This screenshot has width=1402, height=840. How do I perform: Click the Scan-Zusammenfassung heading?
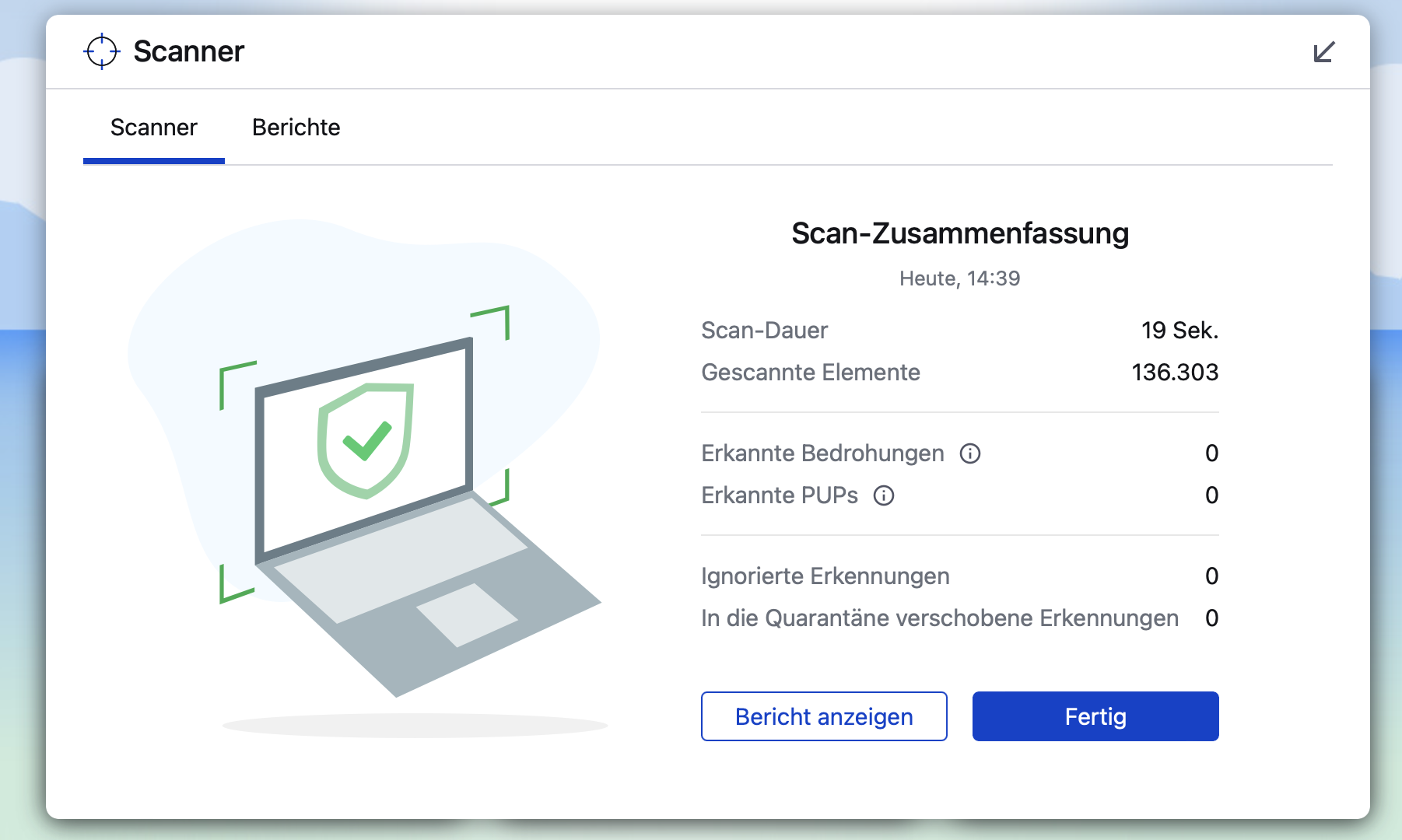pyautogui.click(x=959, y=233)
